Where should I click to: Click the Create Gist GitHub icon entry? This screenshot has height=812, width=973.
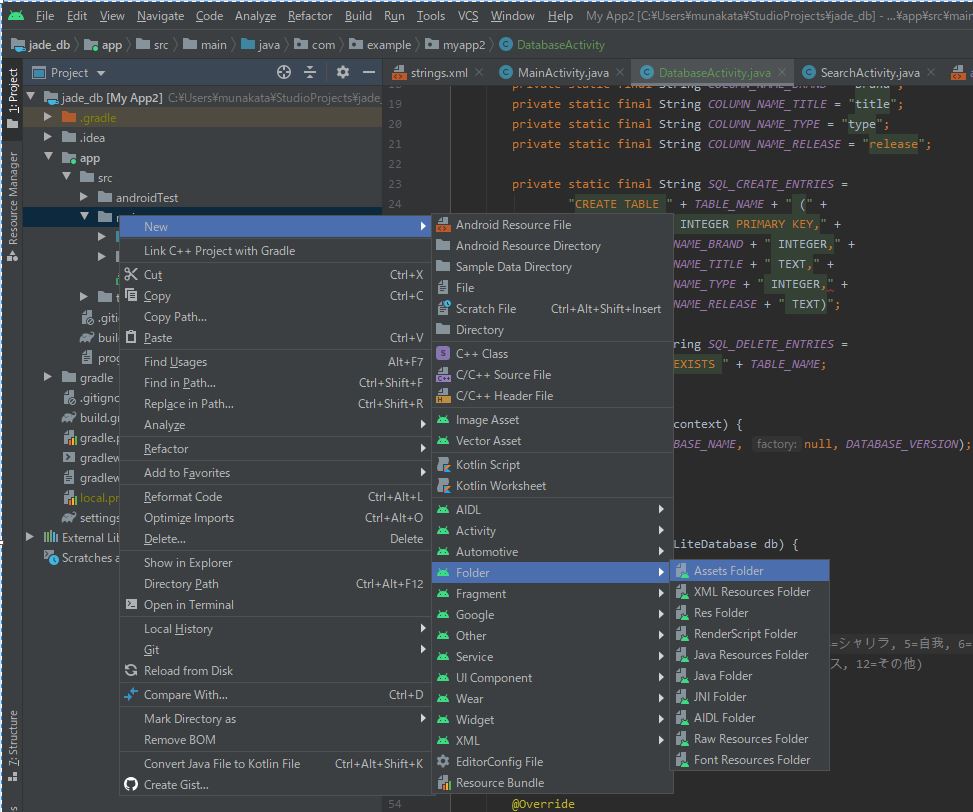pyautogui.click(x=175, y=784)
